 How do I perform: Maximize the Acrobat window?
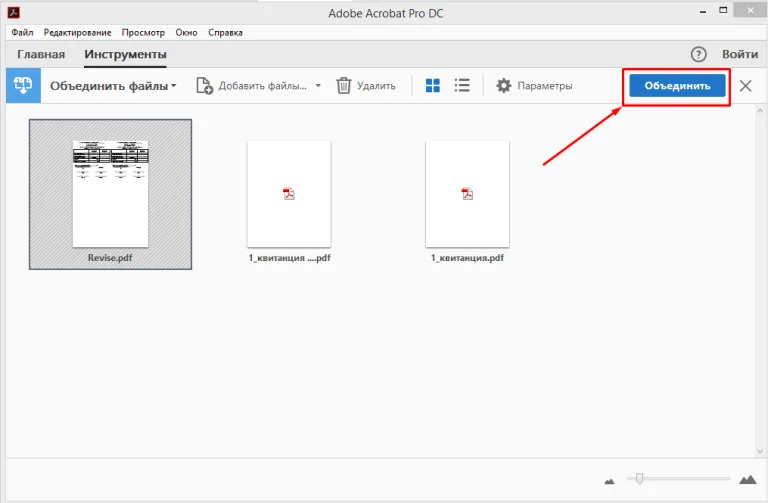pyautogui.click(x=723, y=10)
